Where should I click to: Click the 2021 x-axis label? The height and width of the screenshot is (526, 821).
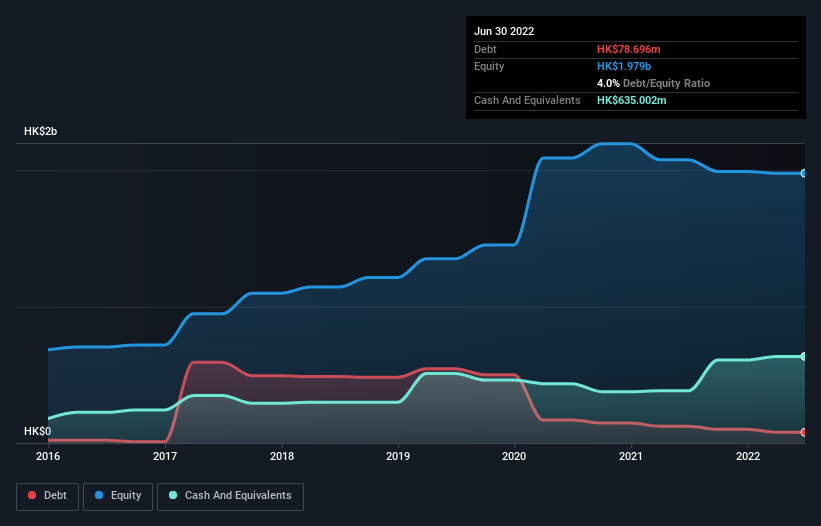(631, 456)
